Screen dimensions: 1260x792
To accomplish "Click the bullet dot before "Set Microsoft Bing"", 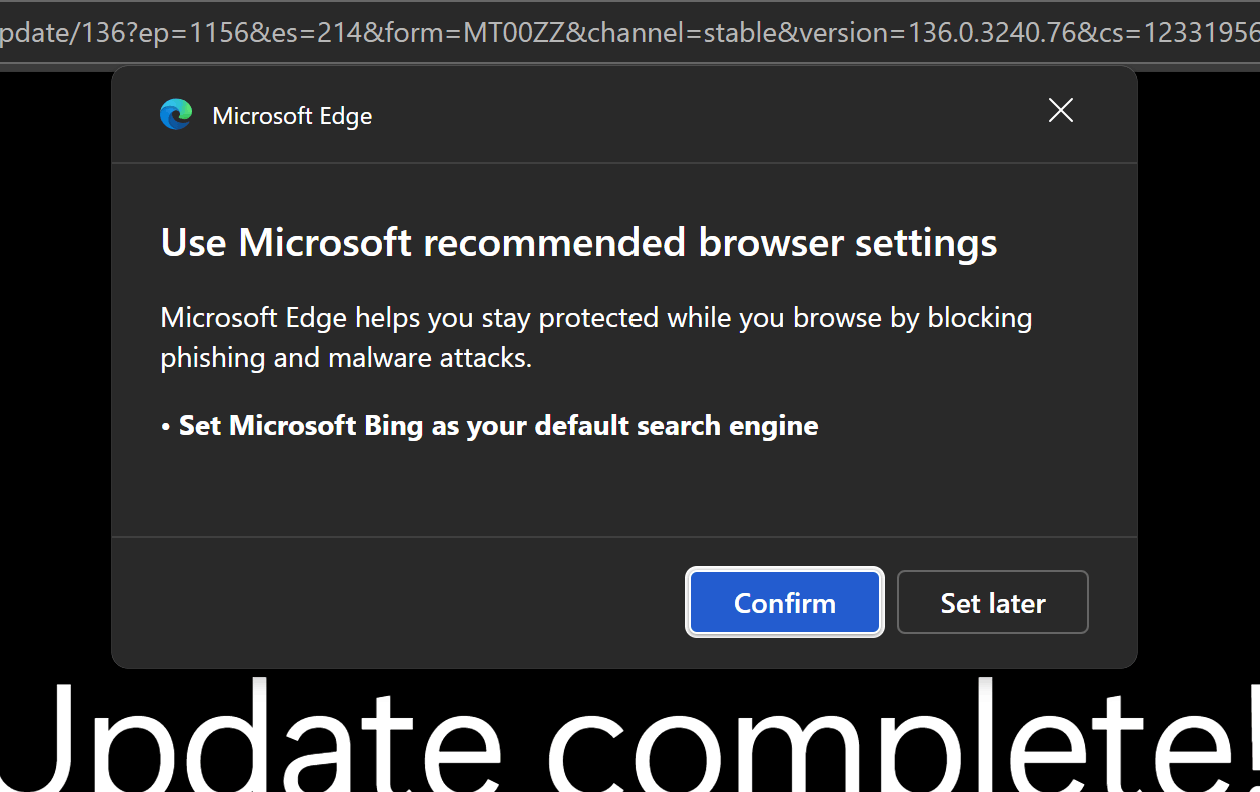I will [166, 427].
